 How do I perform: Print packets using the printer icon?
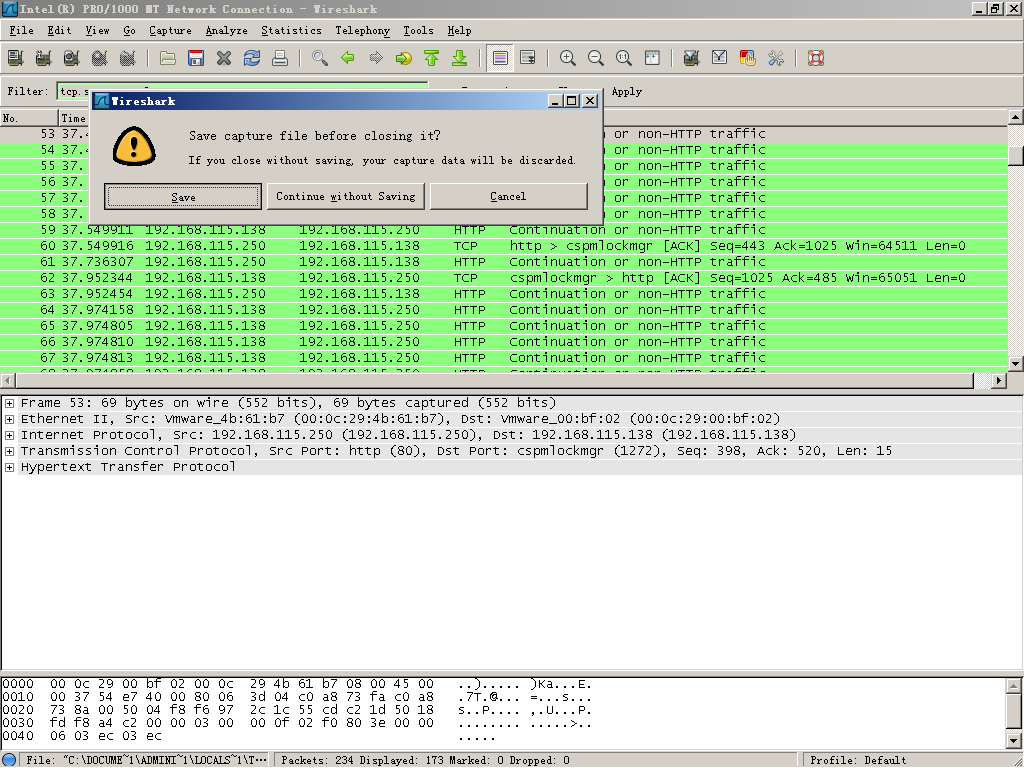(x=280, y=58)
